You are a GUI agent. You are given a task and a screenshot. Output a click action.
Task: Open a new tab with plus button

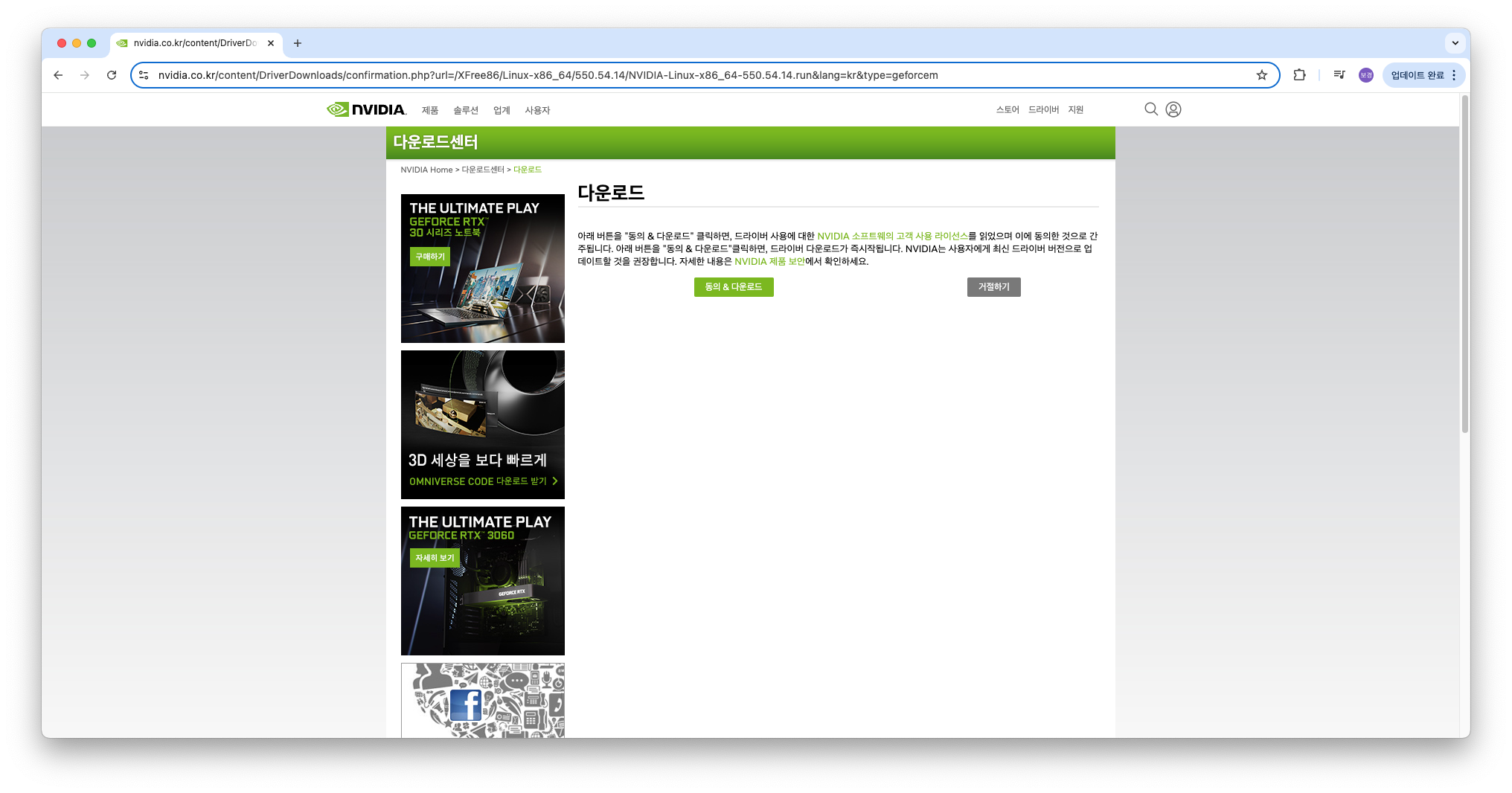(298, 43)
